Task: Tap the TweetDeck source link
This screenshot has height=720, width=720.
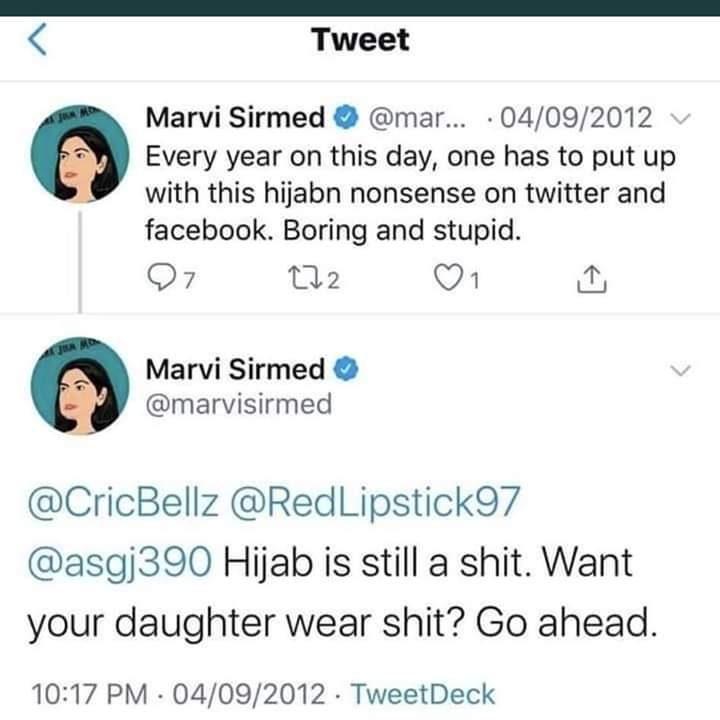Action: 424,693
